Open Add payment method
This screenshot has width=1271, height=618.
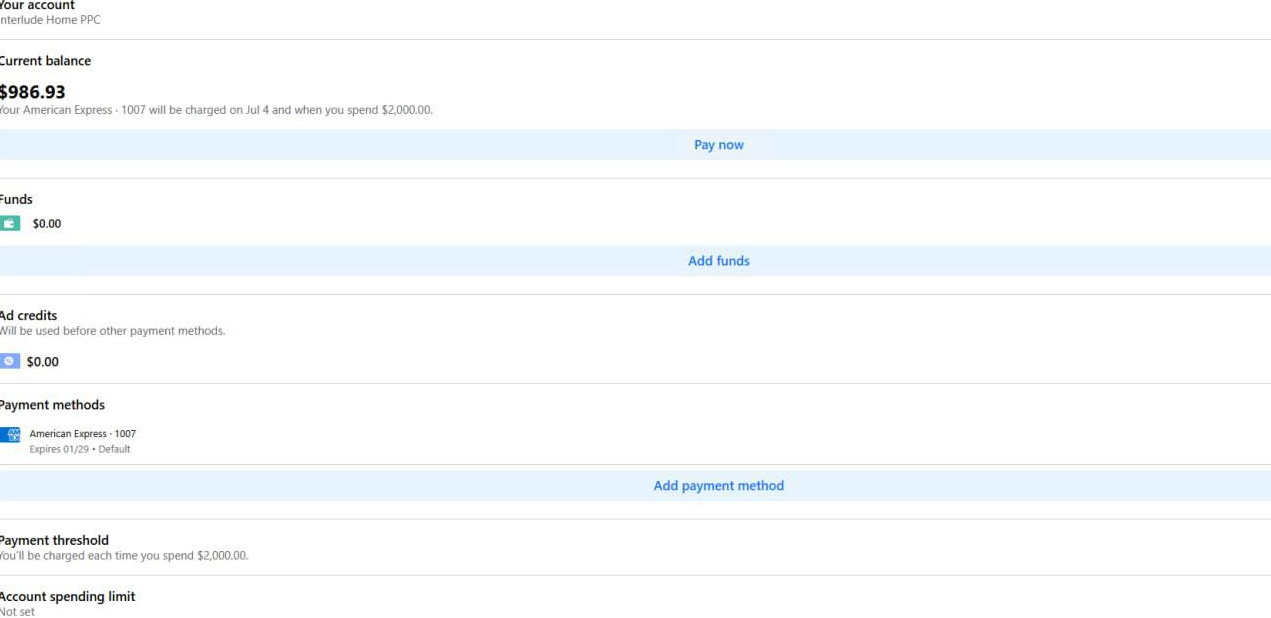pyautogui.click(x=718, y=486)
